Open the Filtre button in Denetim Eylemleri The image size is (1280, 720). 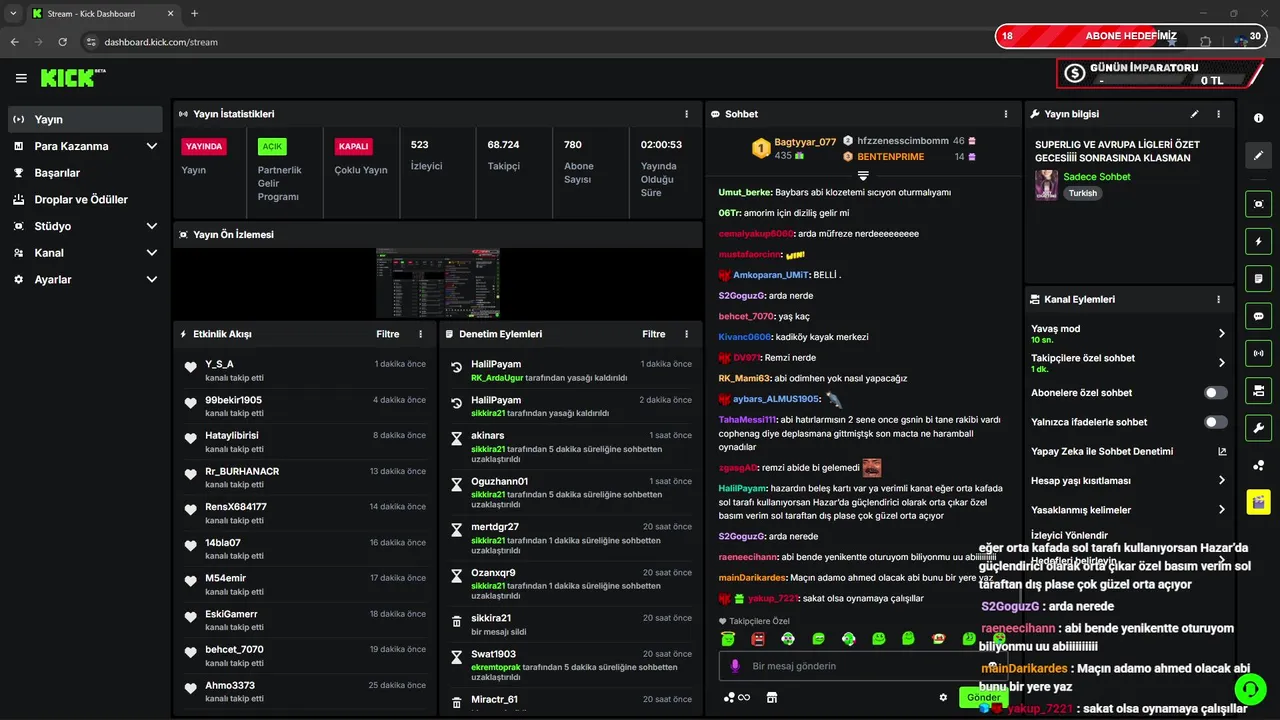coord(653,334)
